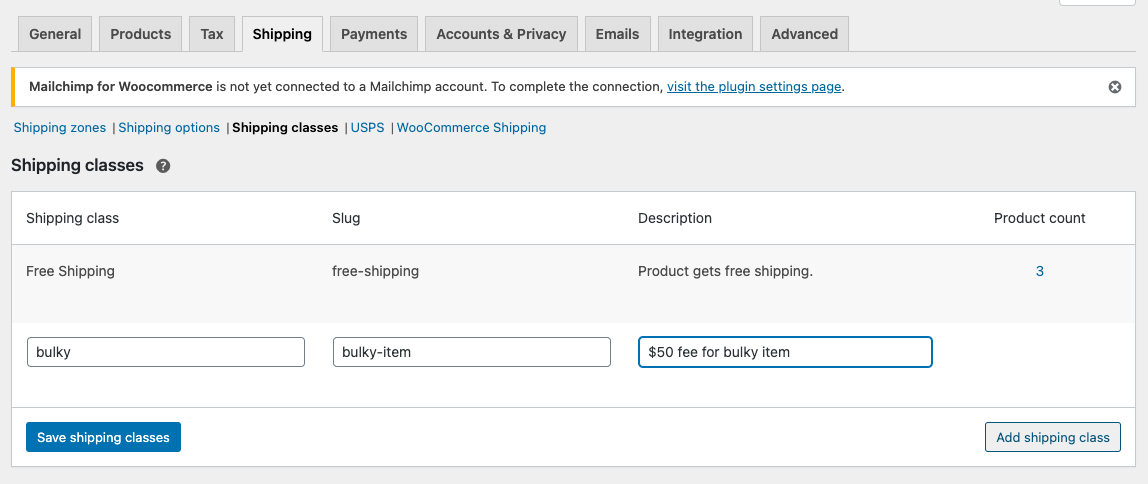
Task: Open the Shipping classes help tooltip icon
Action: click(163, 166)
